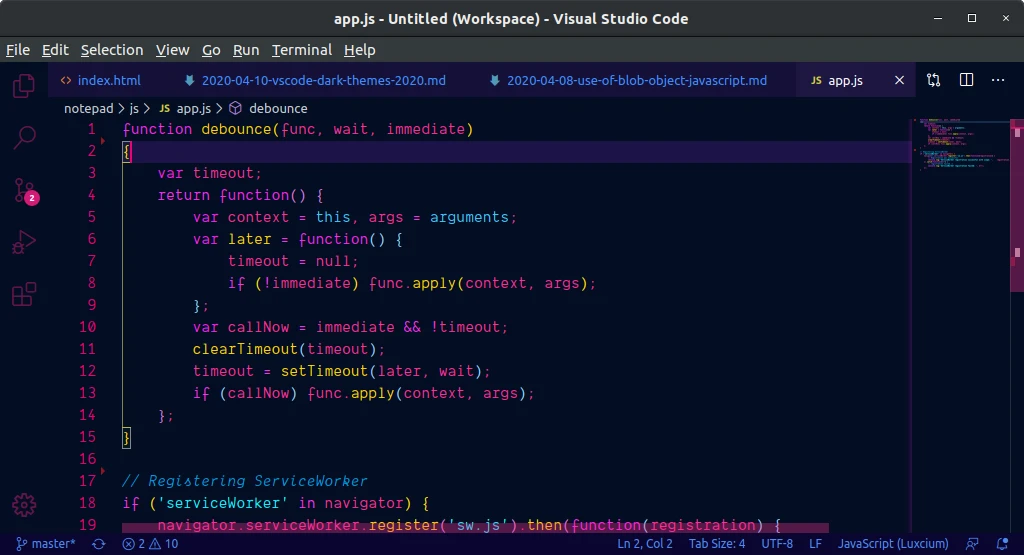Collapse the fold arrow at line 17
The height and width of the screenshot is (555, 1024).
tap(103, 471)
